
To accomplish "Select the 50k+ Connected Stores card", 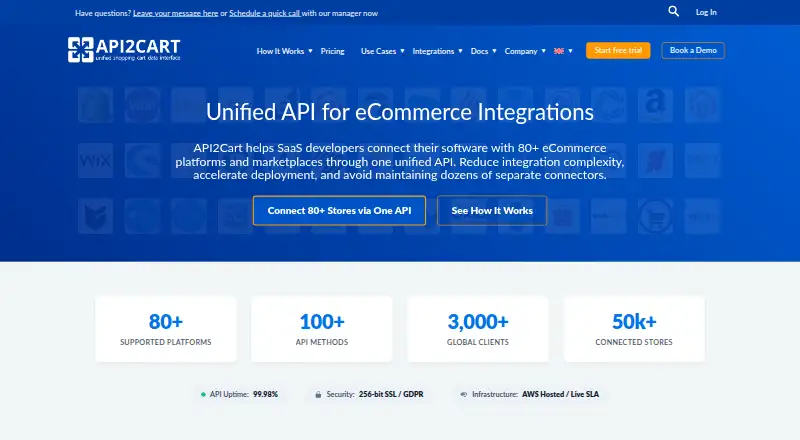I will click(634, 329).
